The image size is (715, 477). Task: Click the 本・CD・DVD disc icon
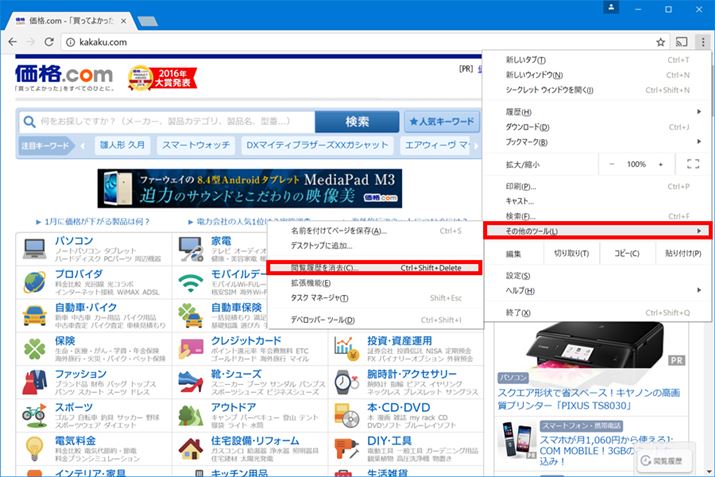click(x=347, y=415)
